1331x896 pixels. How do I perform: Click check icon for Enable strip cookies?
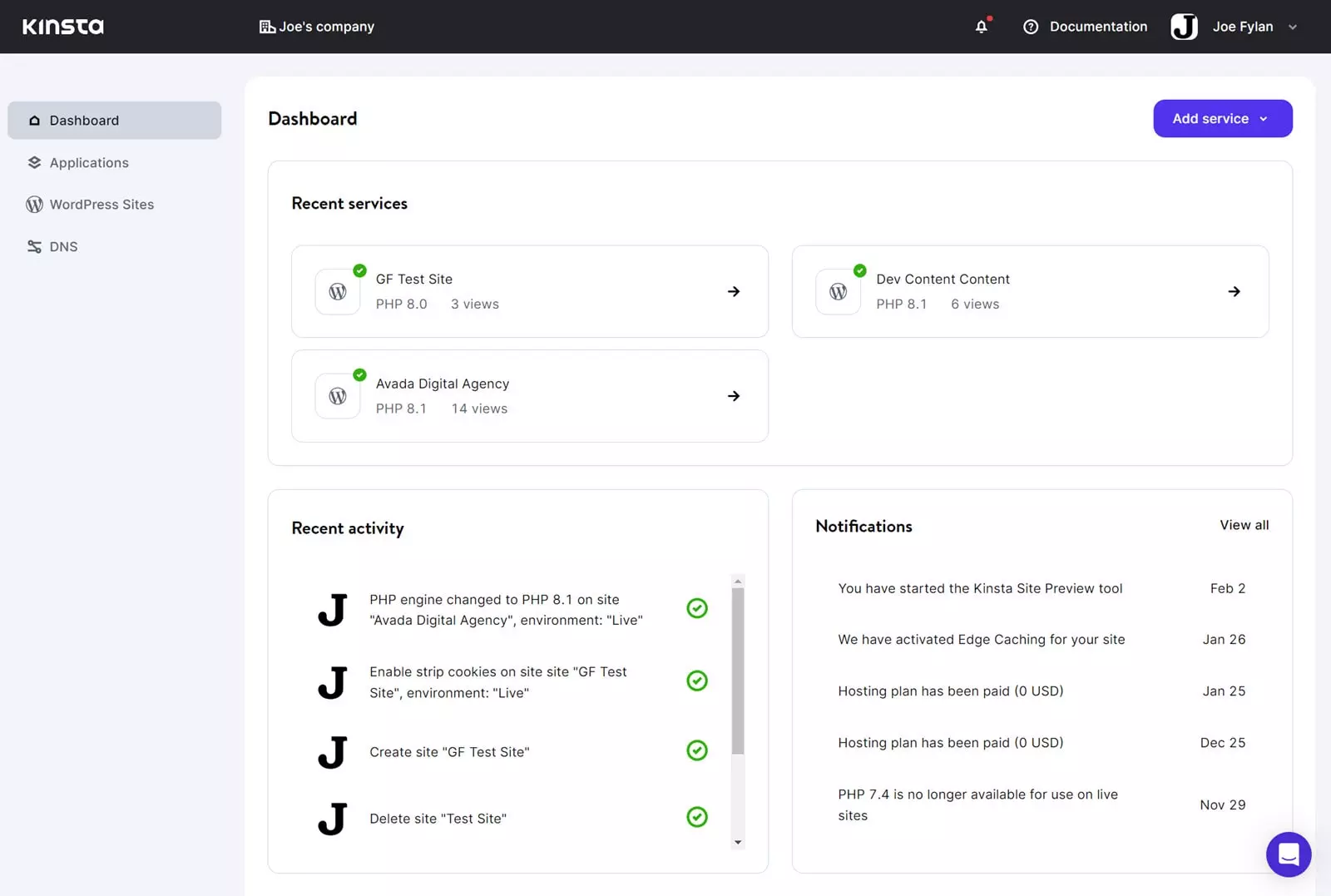coord(697,681)
